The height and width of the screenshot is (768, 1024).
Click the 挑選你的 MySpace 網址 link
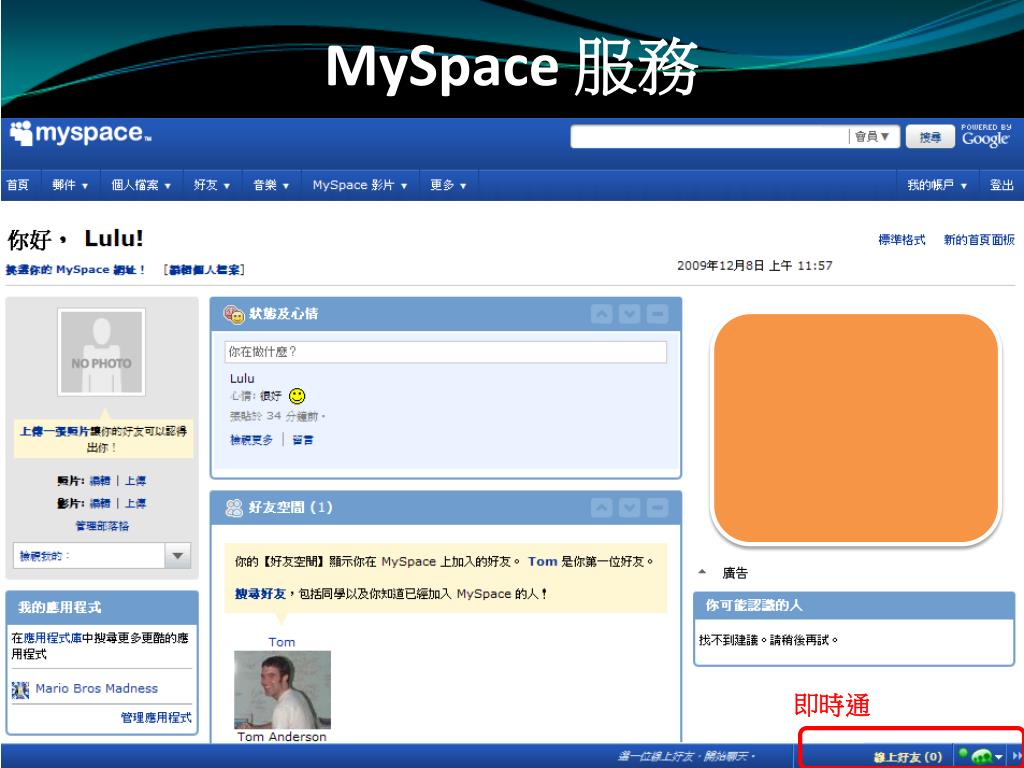75,270
